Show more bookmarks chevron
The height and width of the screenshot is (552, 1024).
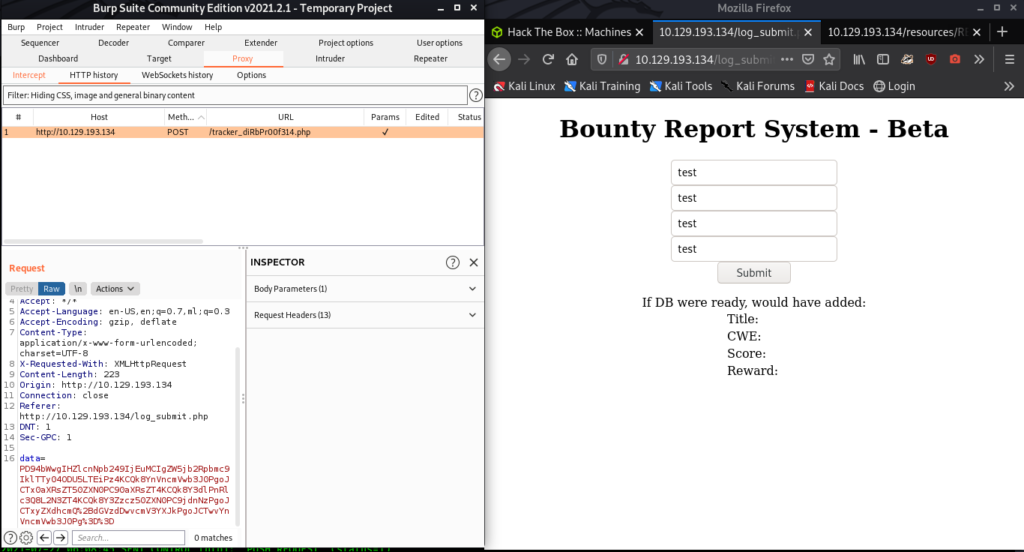[1009, 86]
